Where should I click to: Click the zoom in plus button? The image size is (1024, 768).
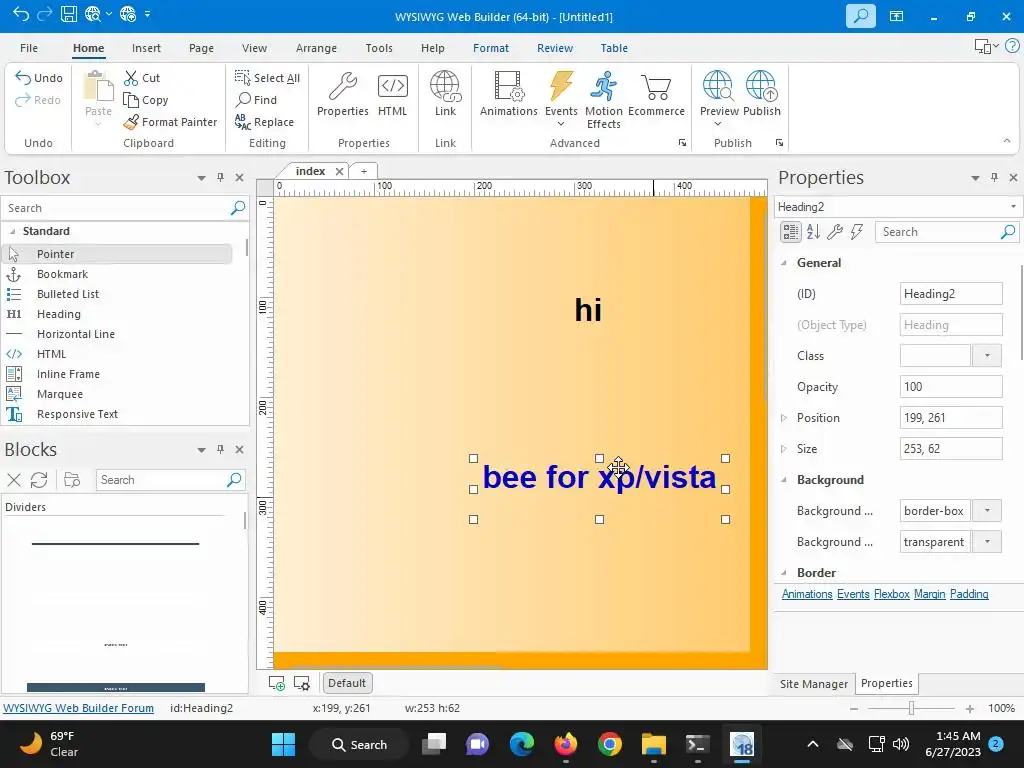(x=970, y=709)
